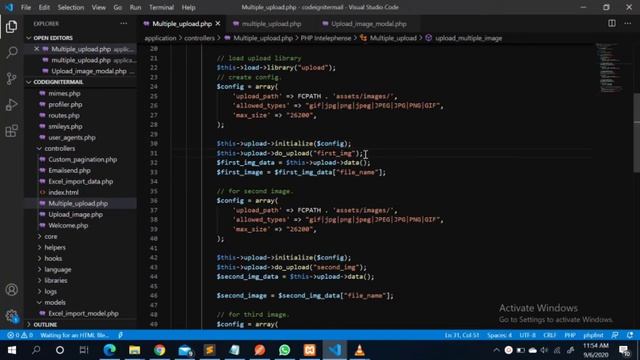Expand the language folder
The height and width of the screenshot is (360, 640).
point(58,269)
